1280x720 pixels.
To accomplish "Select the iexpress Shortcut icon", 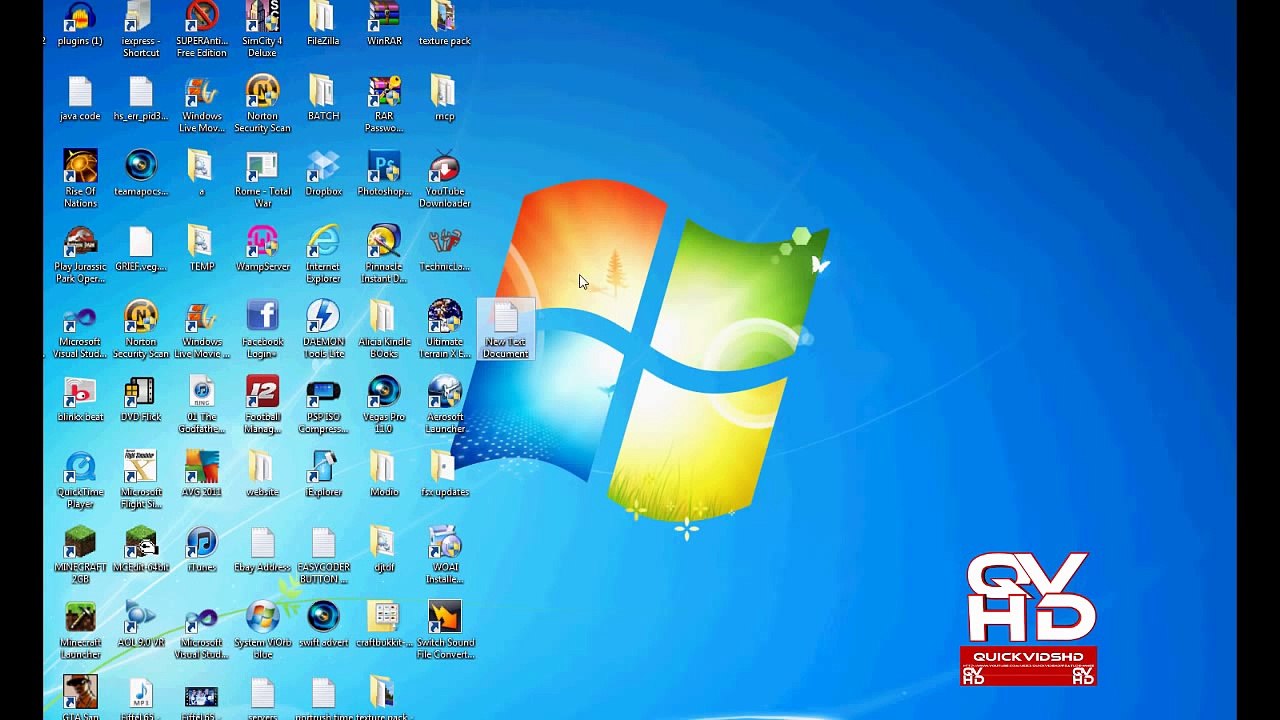I will 141,29.
